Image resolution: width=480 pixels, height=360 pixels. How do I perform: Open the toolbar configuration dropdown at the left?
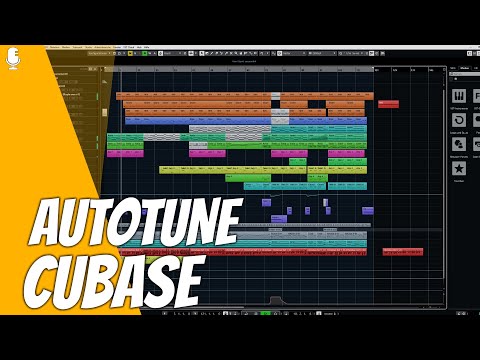[x=99, y=53]
